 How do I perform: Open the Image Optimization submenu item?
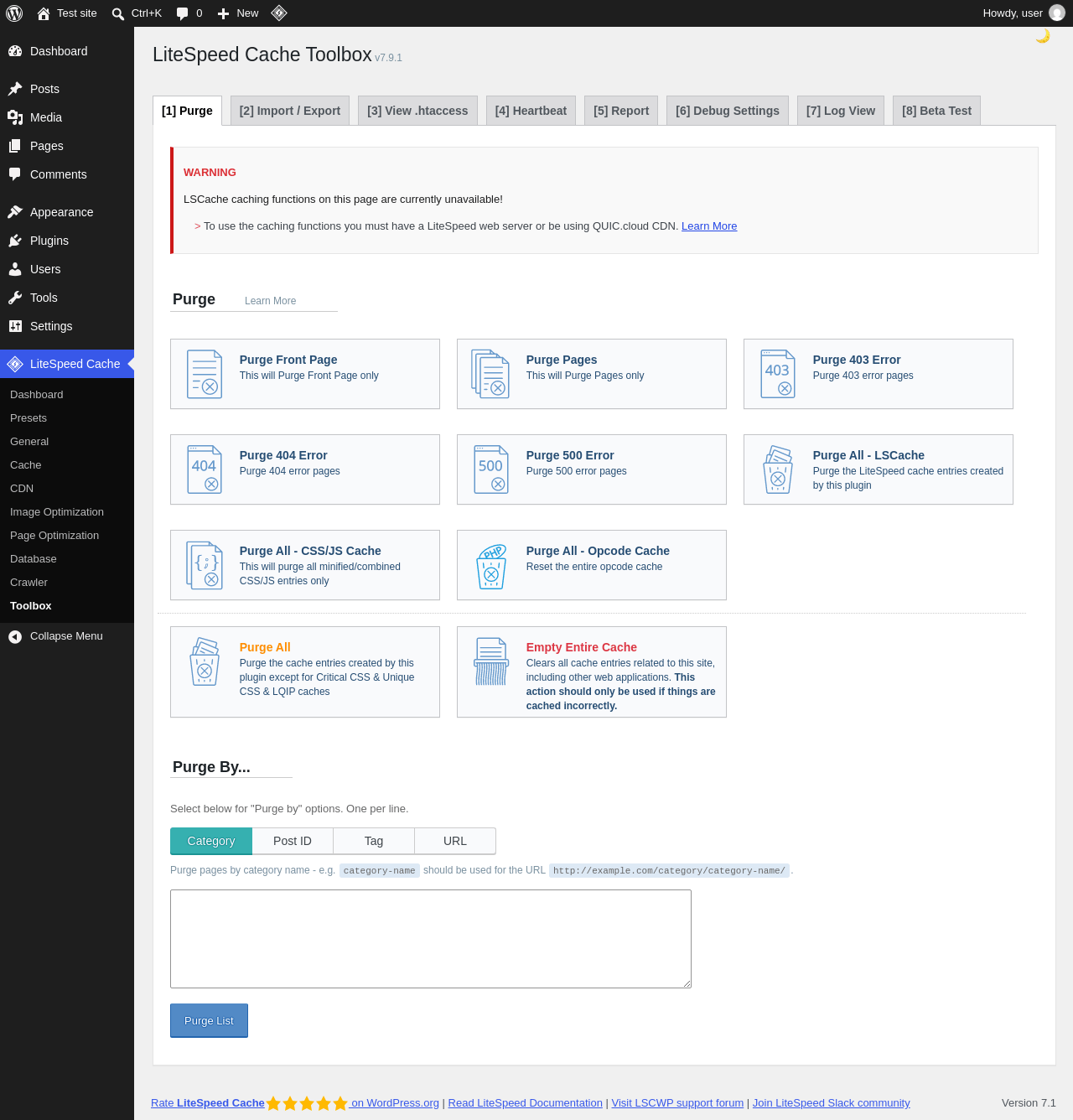[57, 512]
